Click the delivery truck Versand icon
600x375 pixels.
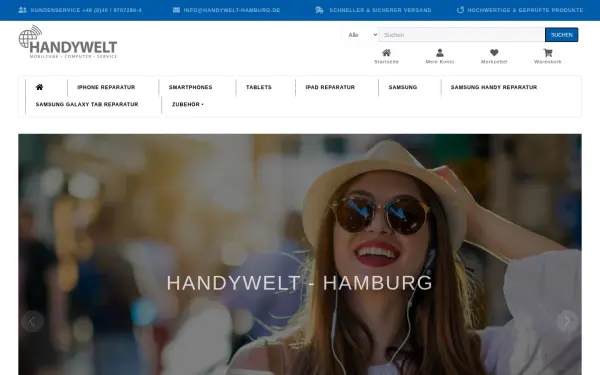coord(320,10)
